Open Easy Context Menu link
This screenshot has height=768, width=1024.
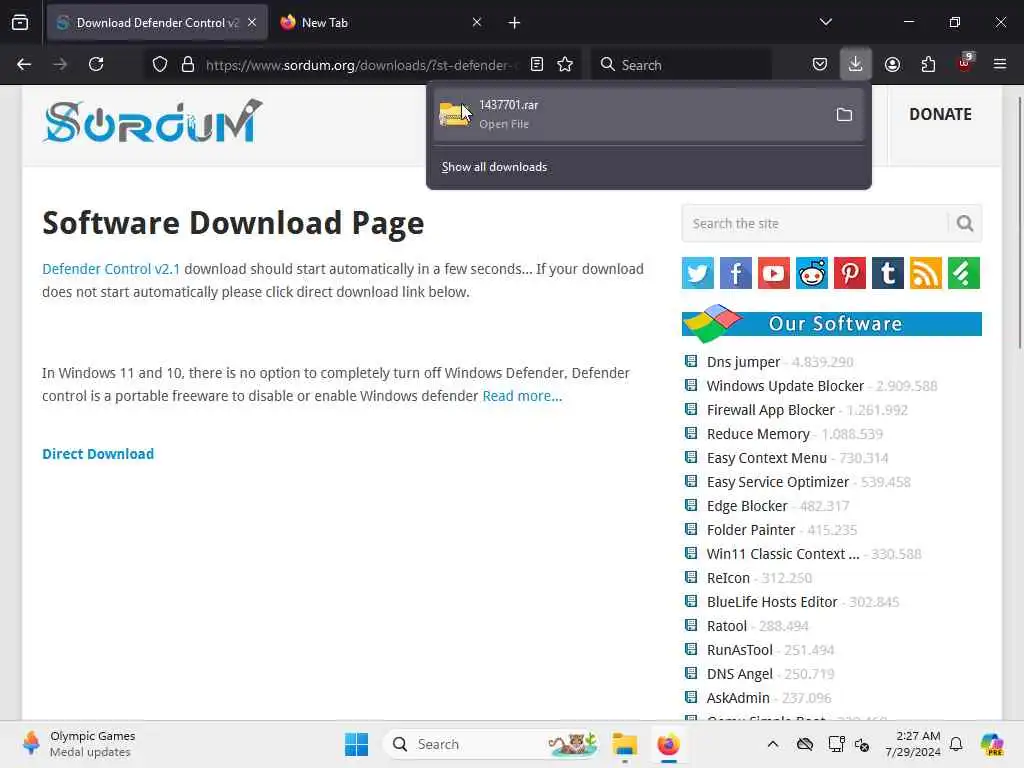tap(767, 458)
